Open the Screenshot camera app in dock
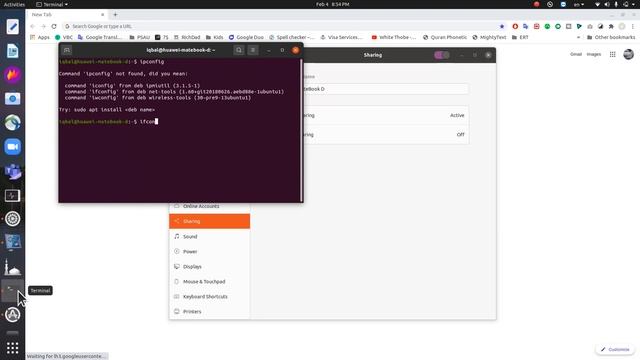 (13, 99)
